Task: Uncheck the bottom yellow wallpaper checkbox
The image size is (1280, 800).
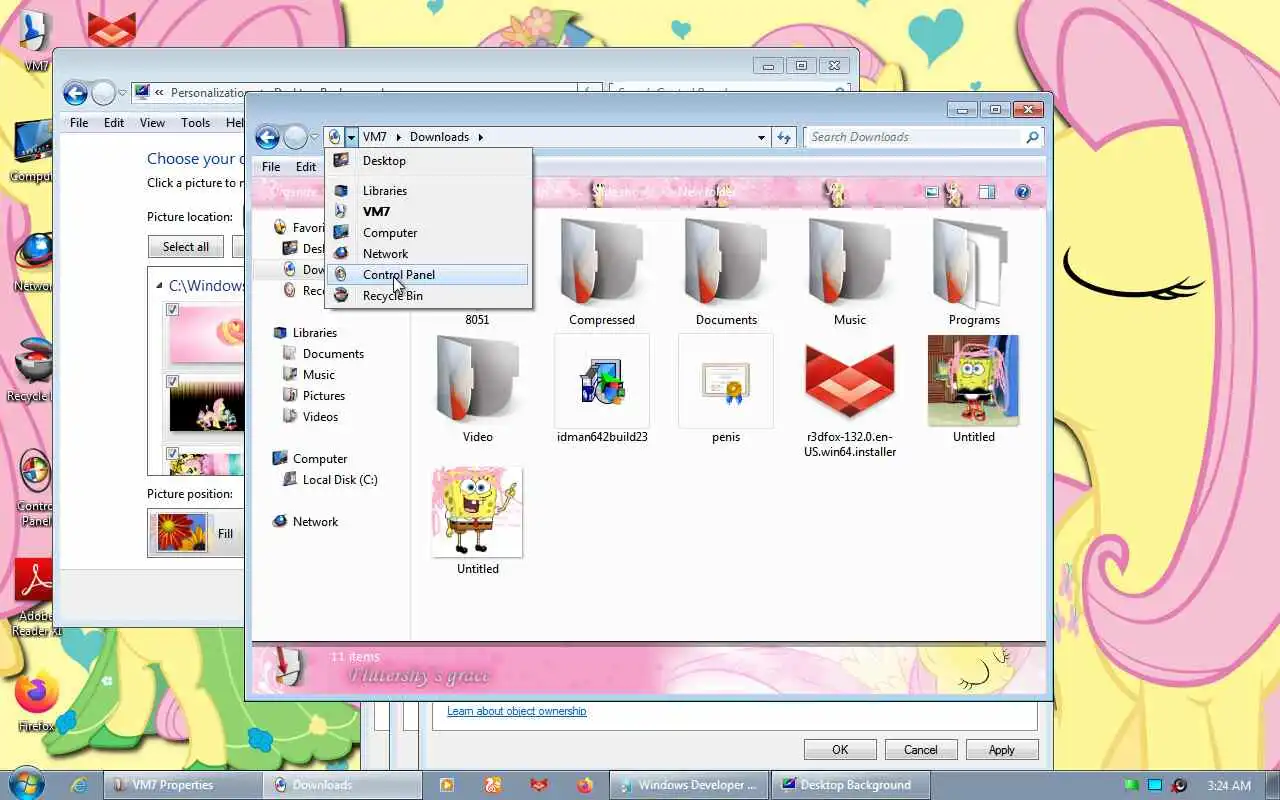Action: point(172,453)
